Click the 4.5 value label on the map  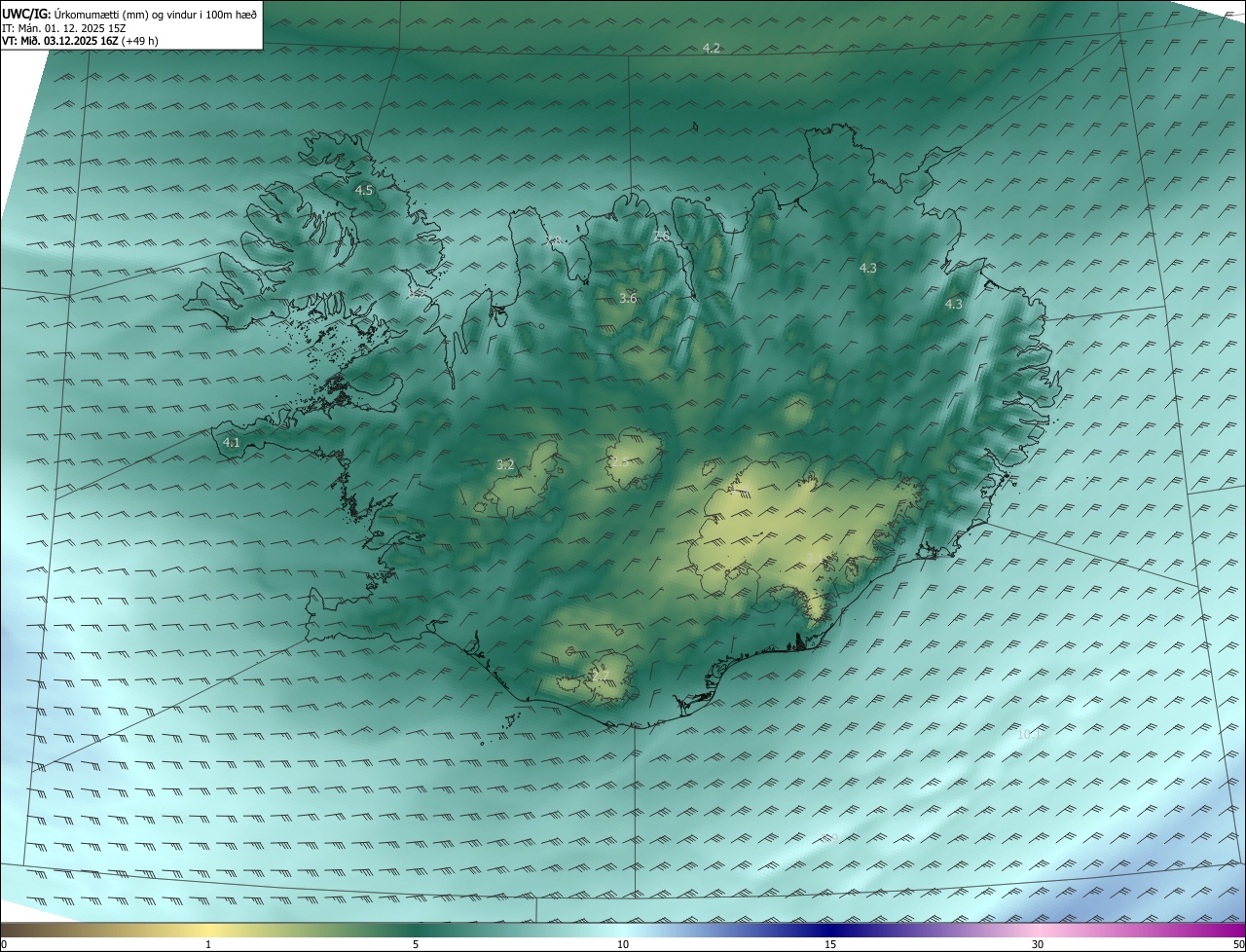pos(364,191)
